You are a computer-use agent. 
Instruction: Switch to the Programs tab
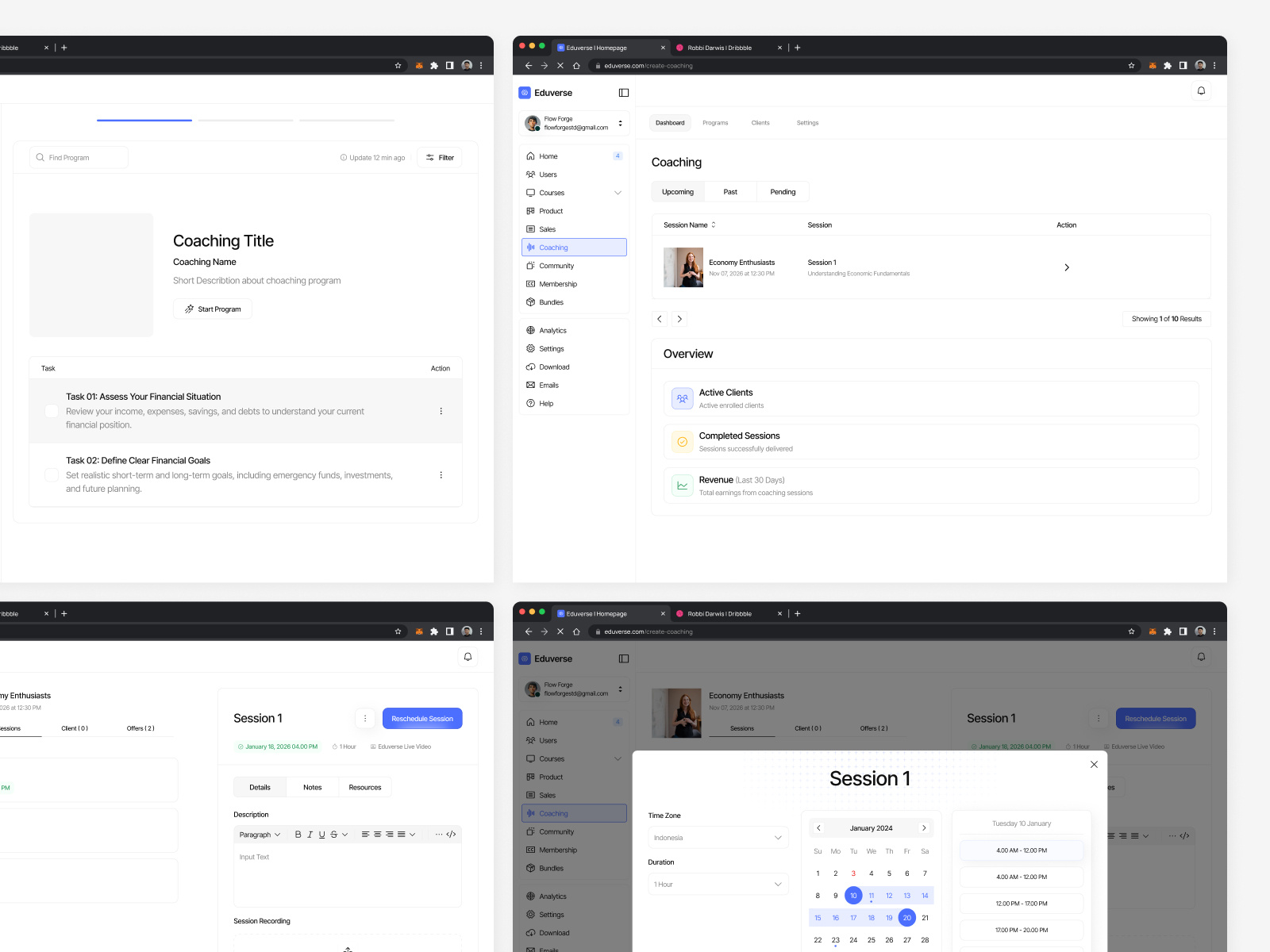[715, 123]
